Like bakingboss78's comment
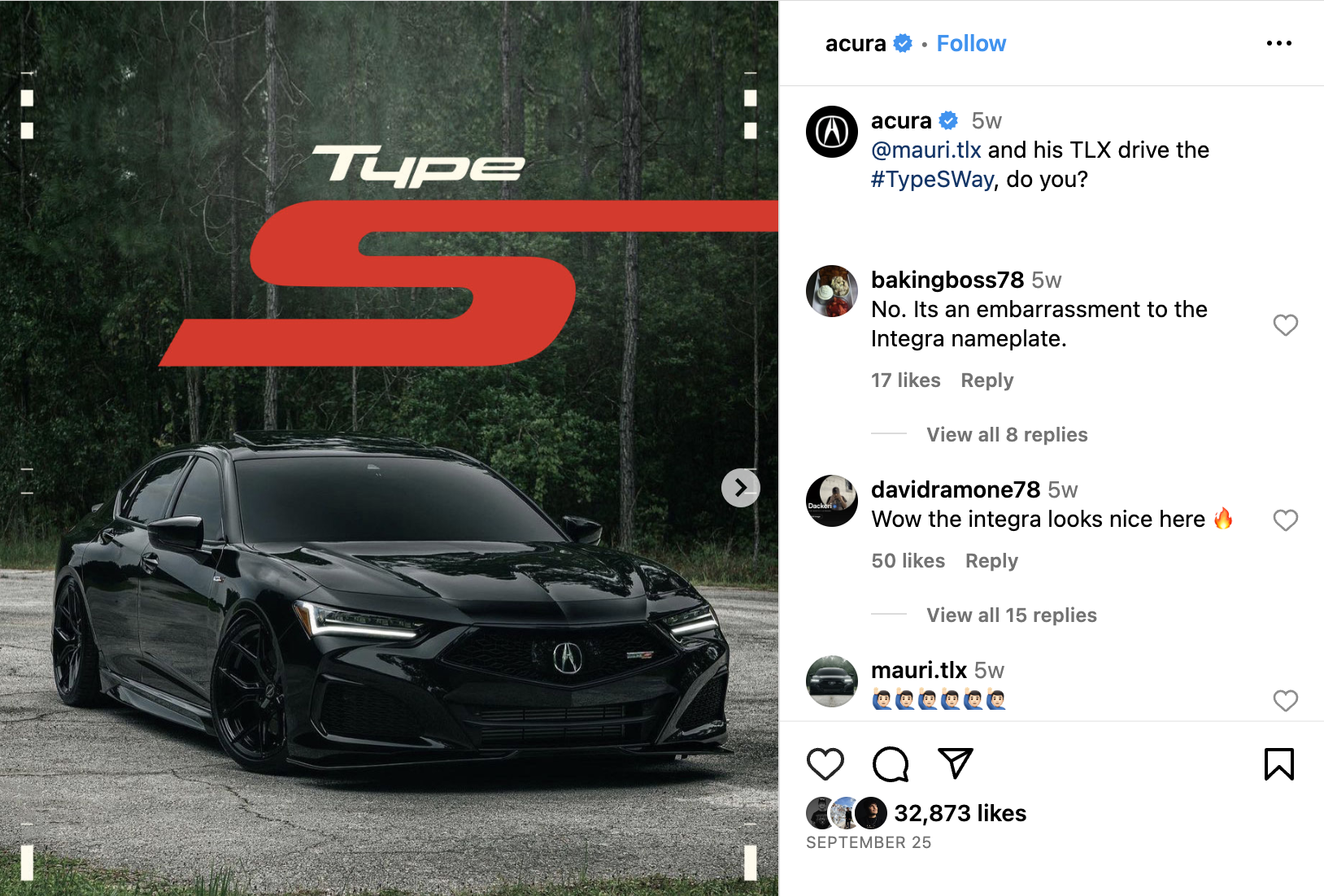The height and width of the screenshot is (896, 1324). click(1285, 325)
